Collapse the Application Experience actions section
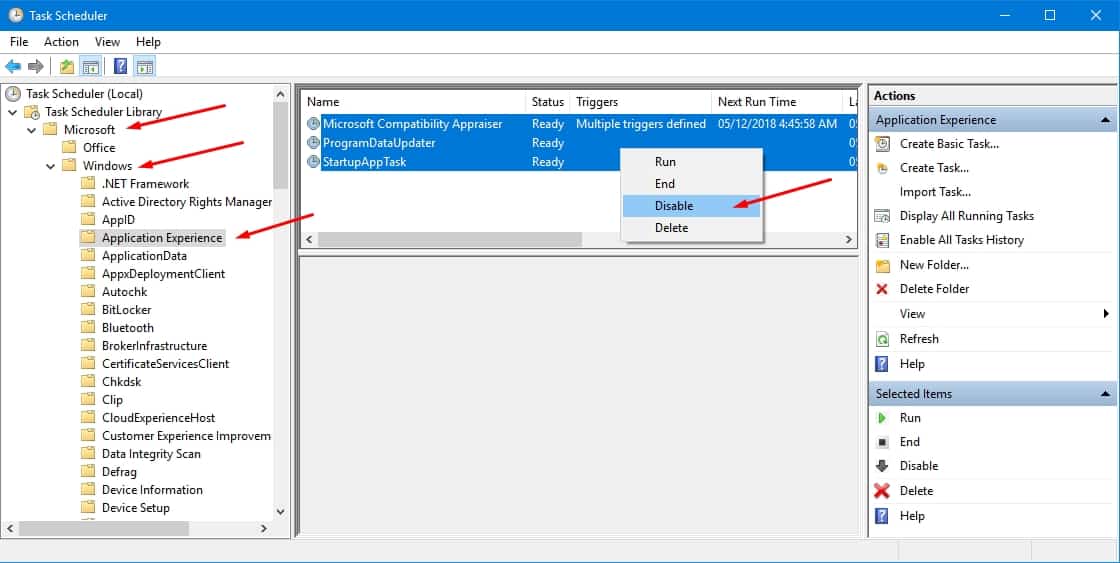This screenshot has height=563, width=1120. coord(1106,120)
